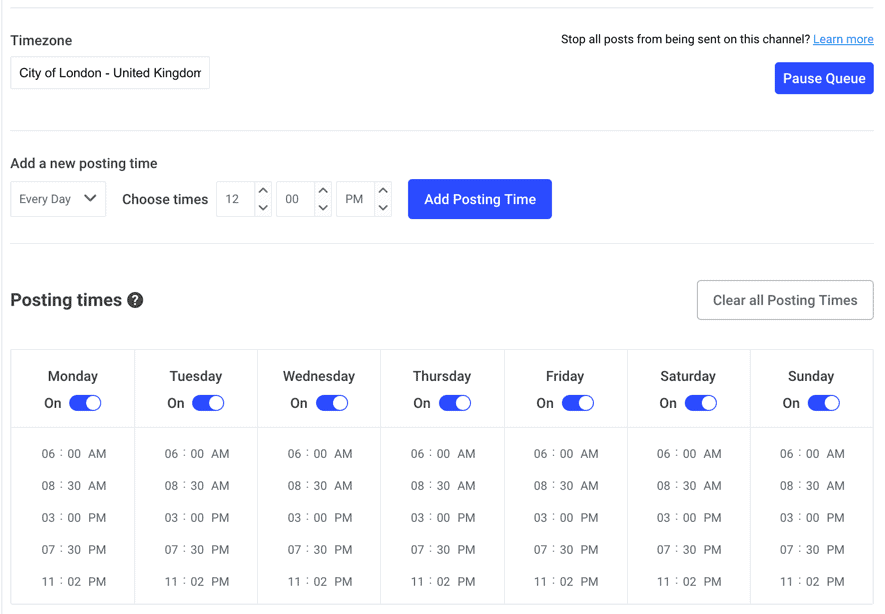
Task: Toggle the Tuesday posting switch
Action: [x=208, y=403]
